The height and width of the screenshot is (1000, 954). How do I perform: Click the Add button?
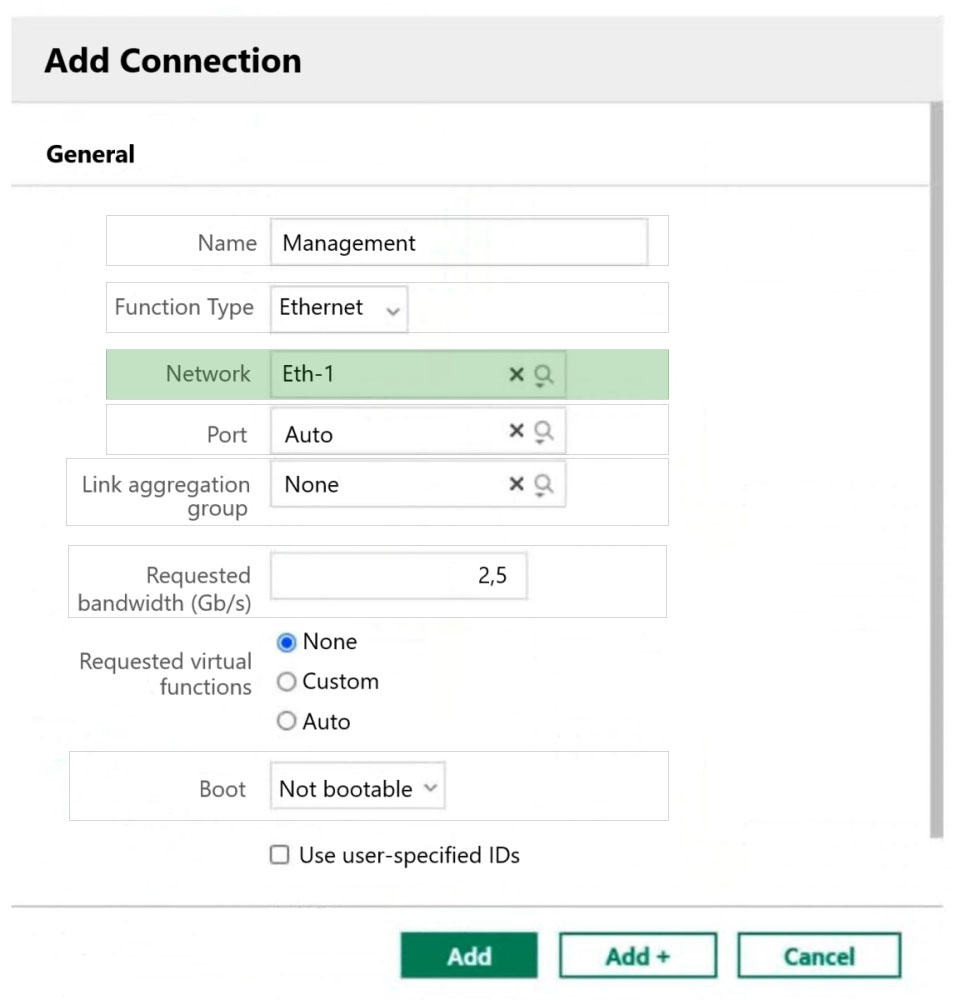[x=469, y=955]
